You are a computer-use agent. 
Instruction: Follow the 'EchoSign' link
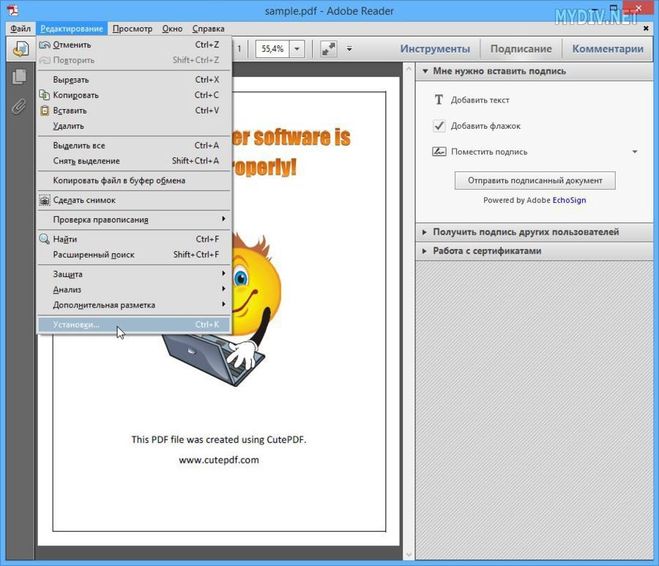pos(569,200)
